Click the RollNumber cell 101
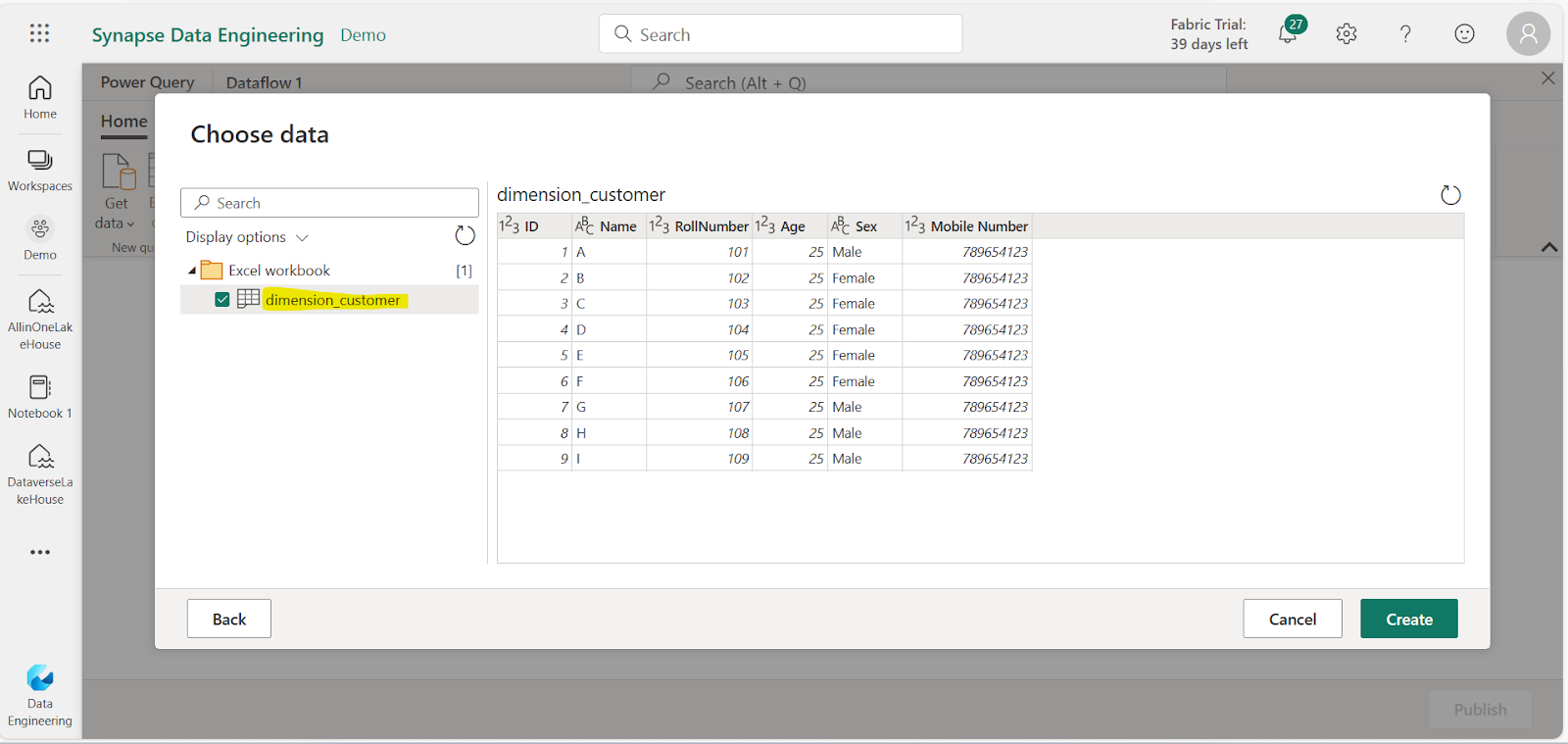Viewport: 1568px width, 744px height. [699, 252]
